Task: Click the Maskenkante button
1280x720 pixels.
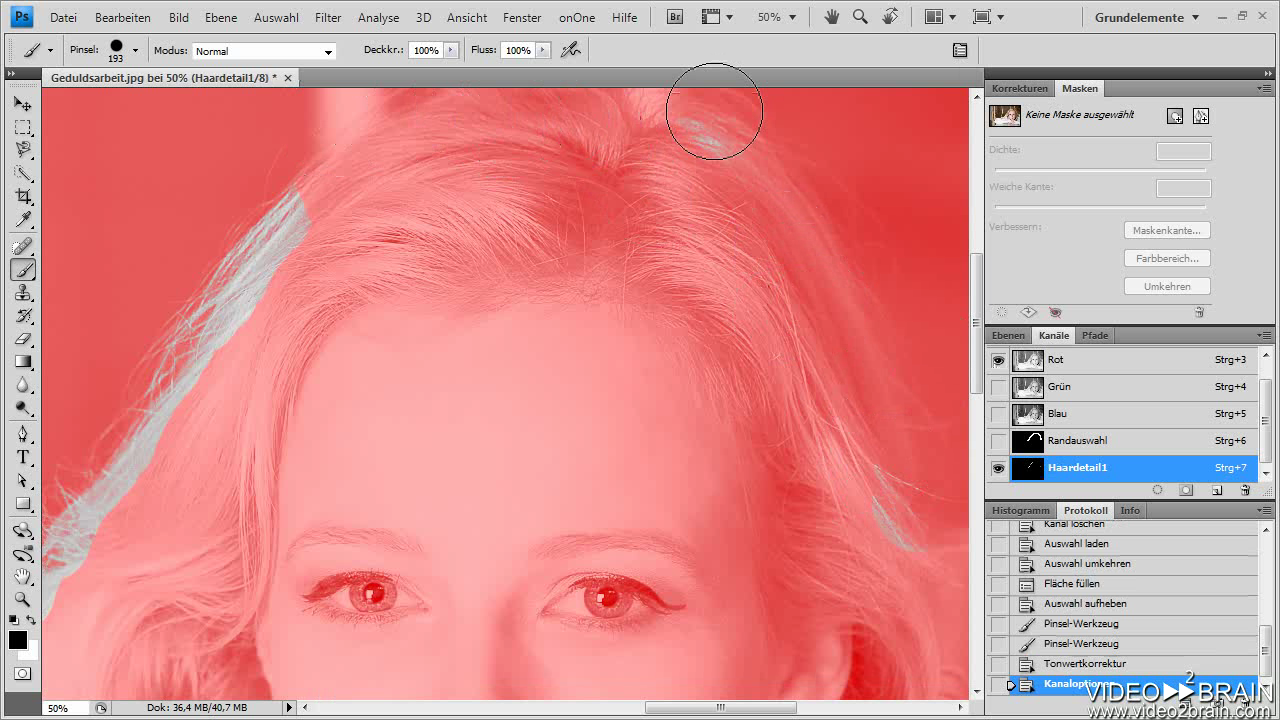Action: (x=1167, y=230)
